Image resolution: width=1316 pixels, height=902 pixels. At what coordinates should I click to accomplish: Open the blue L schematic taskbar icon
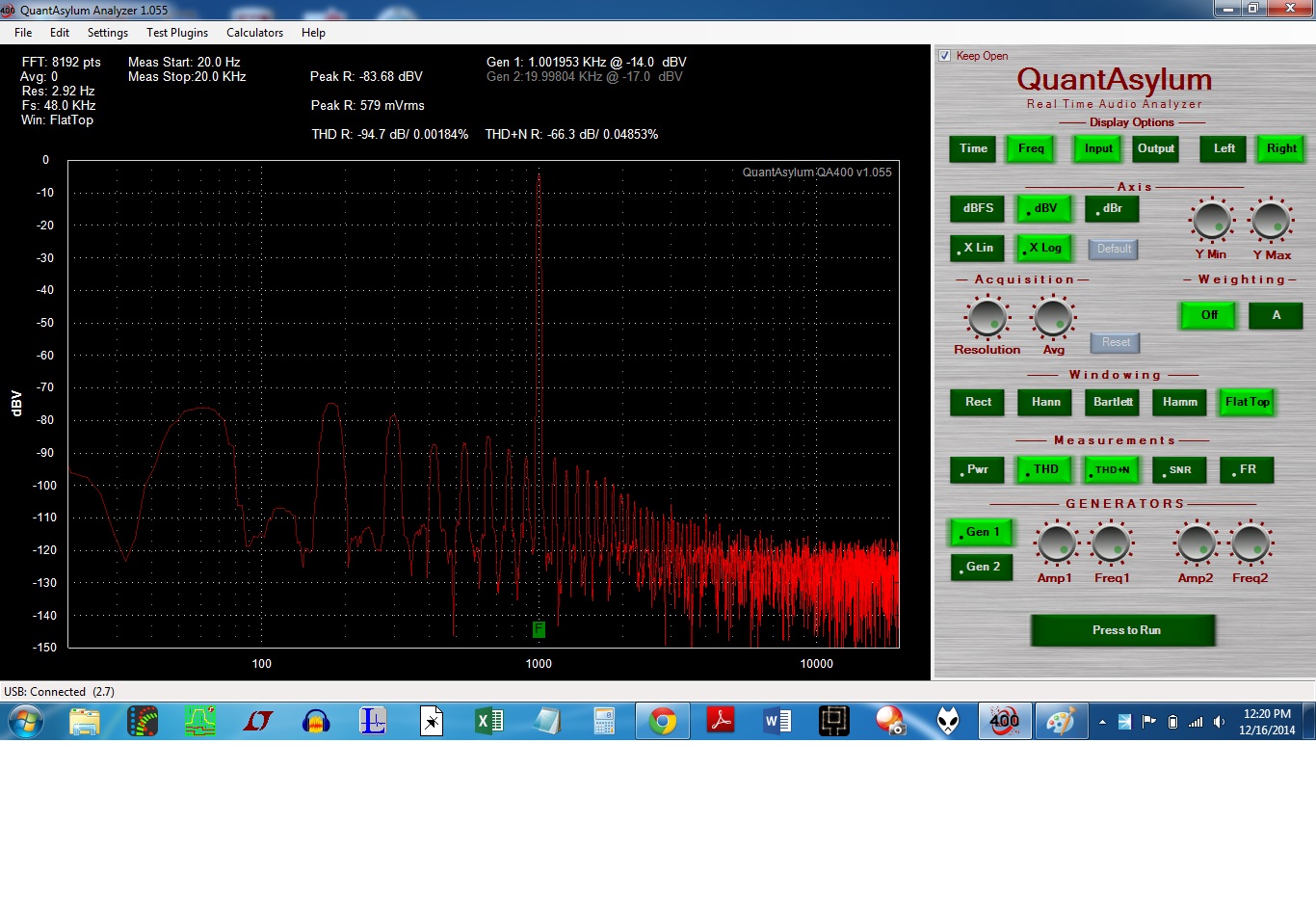(x=373, y=721)
